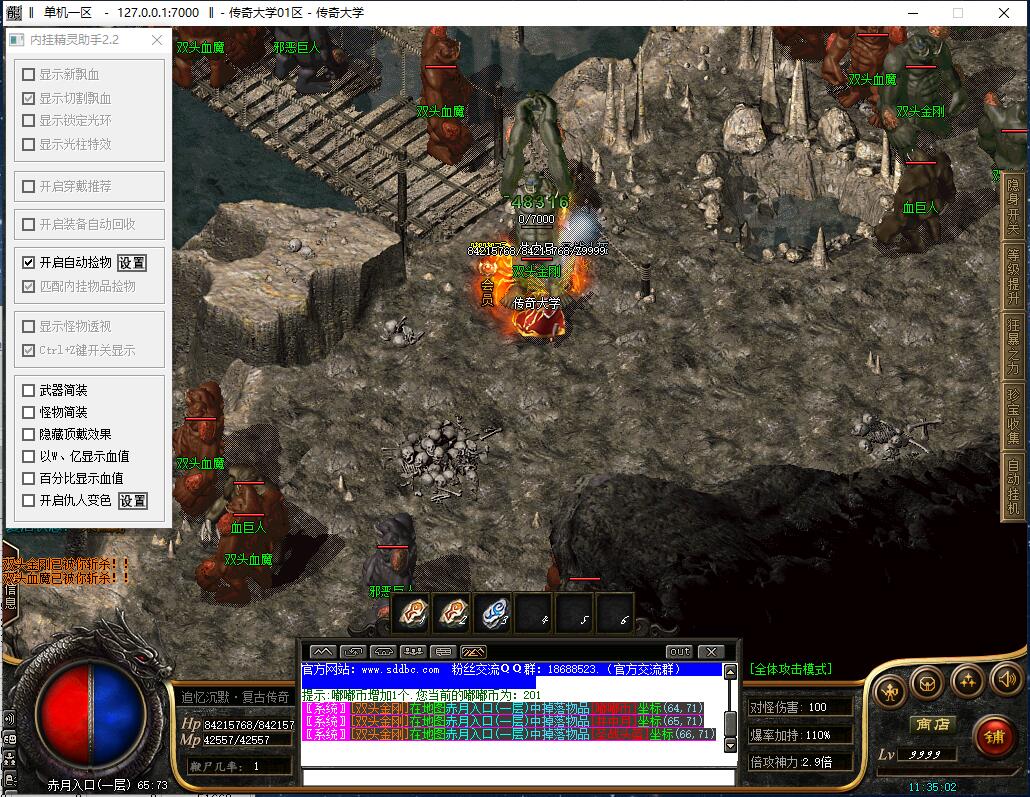Click the message lines chat icon
1030x797 pixels.
pos(443,651)
